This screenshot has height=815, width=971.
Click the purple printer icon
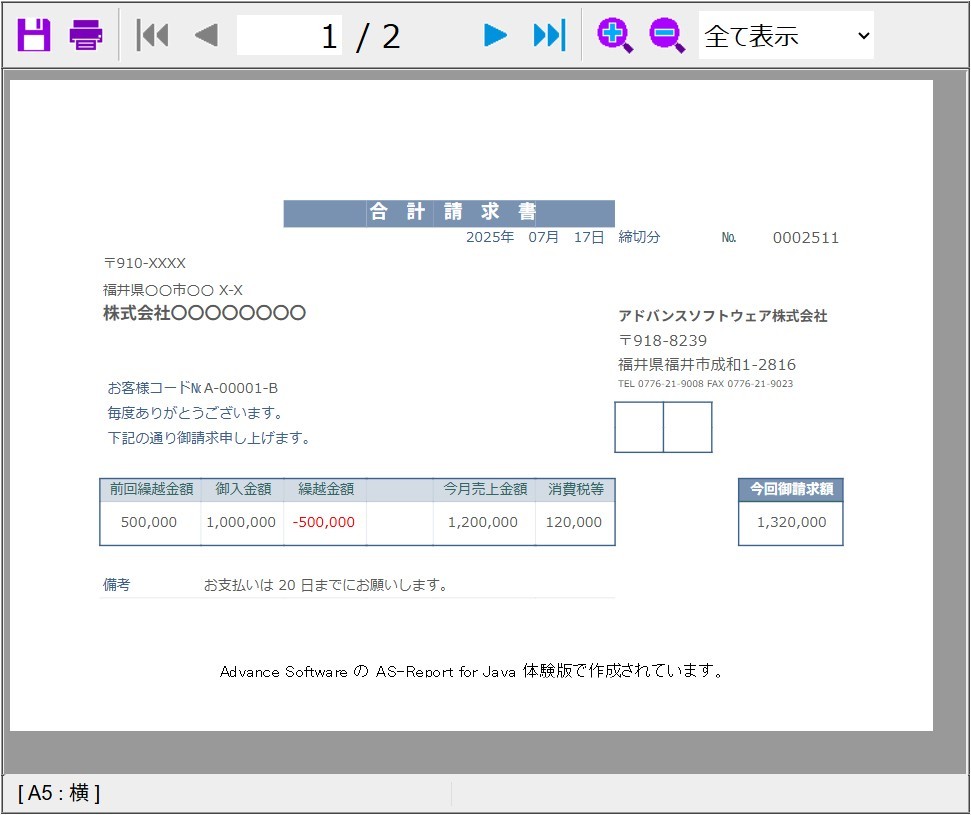tap(86, 36)
